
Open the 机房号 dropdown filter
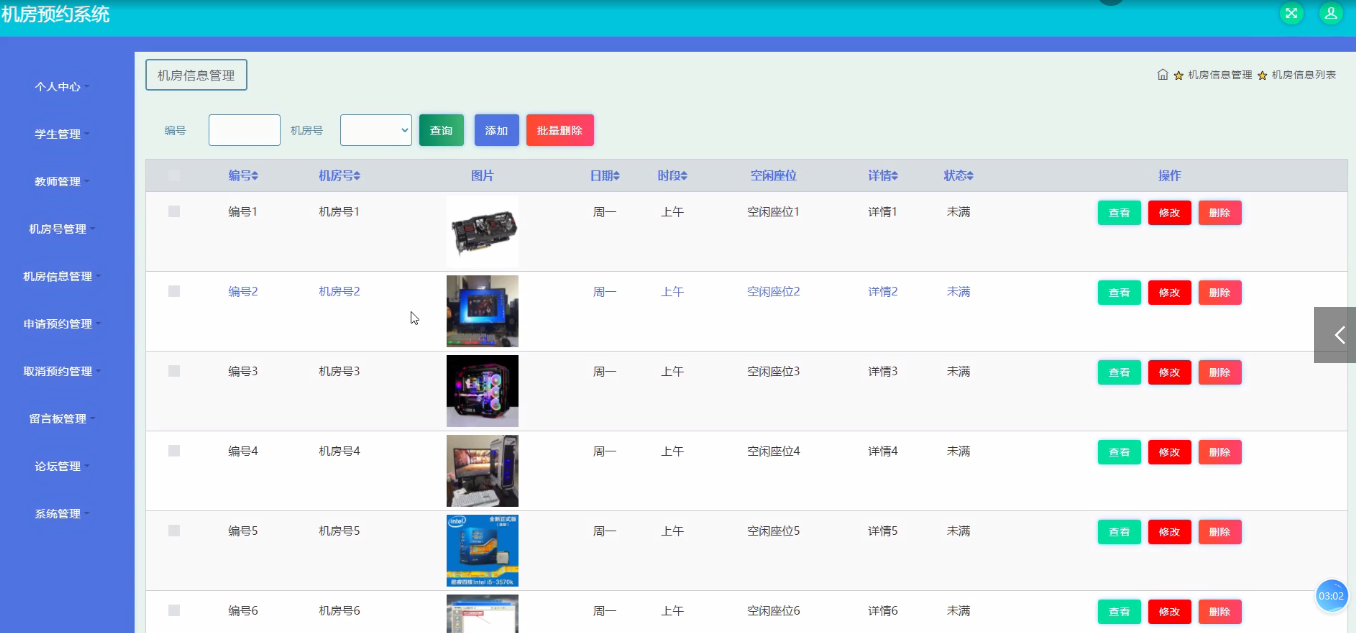click(376, 130)
